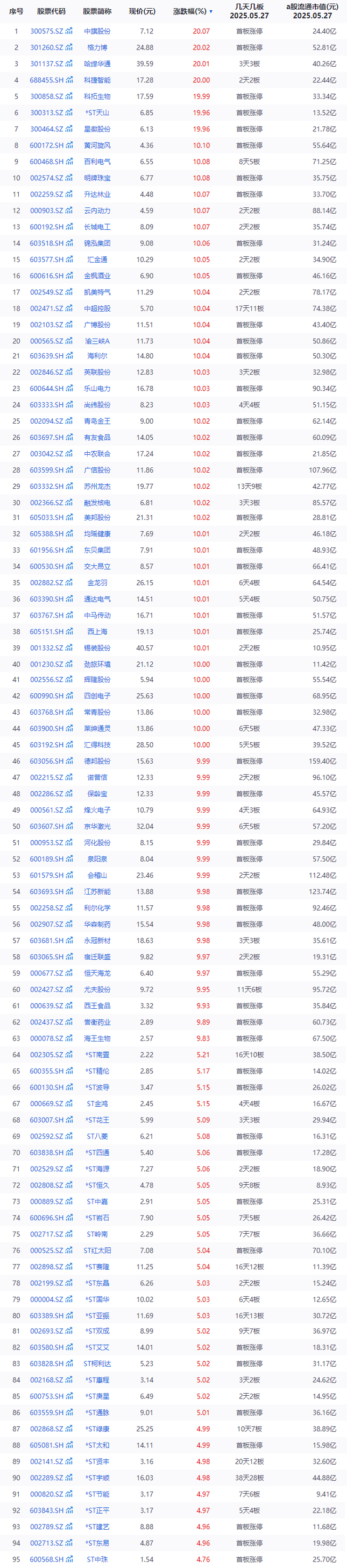Select the 20天12板 cell for *ST贤丰
Image resolution: width=347 pixels, height=1568 pixels.
(x=249, y=1461)
